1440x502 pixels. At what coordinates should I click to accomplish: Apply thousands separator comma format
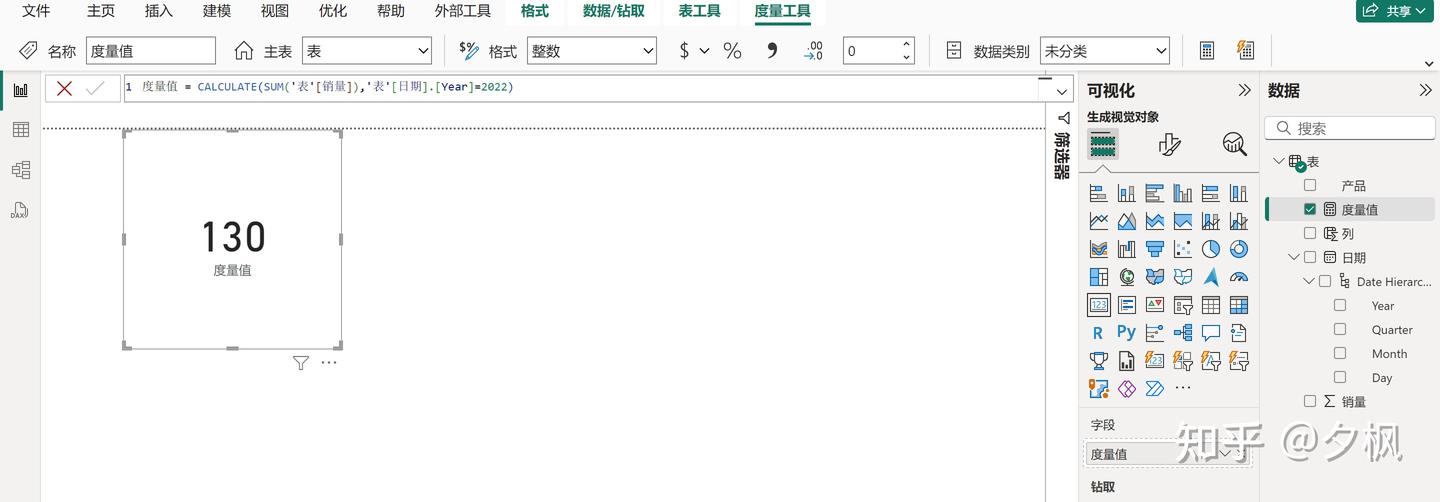(x=772, y=51)
